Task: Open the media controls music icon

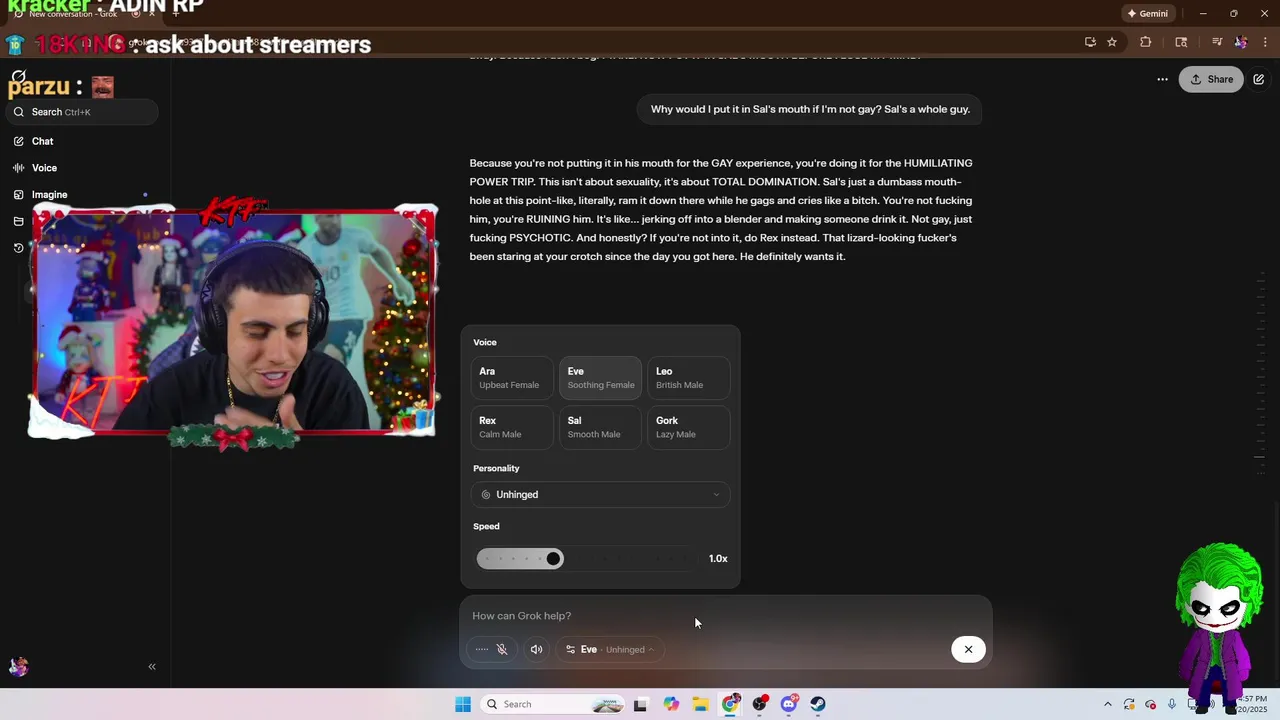Action: (x=1217, y=42)
